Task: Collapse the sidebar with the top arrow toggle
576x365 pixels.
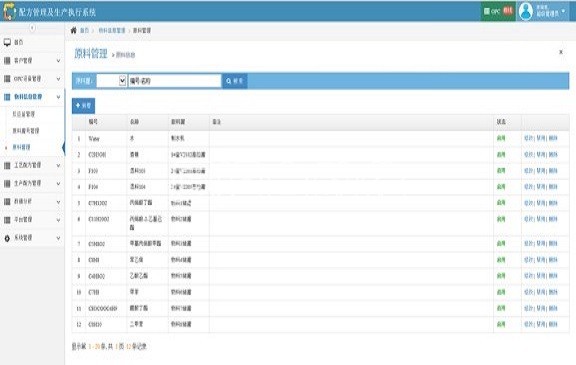Action: click(x=32, y=28)
